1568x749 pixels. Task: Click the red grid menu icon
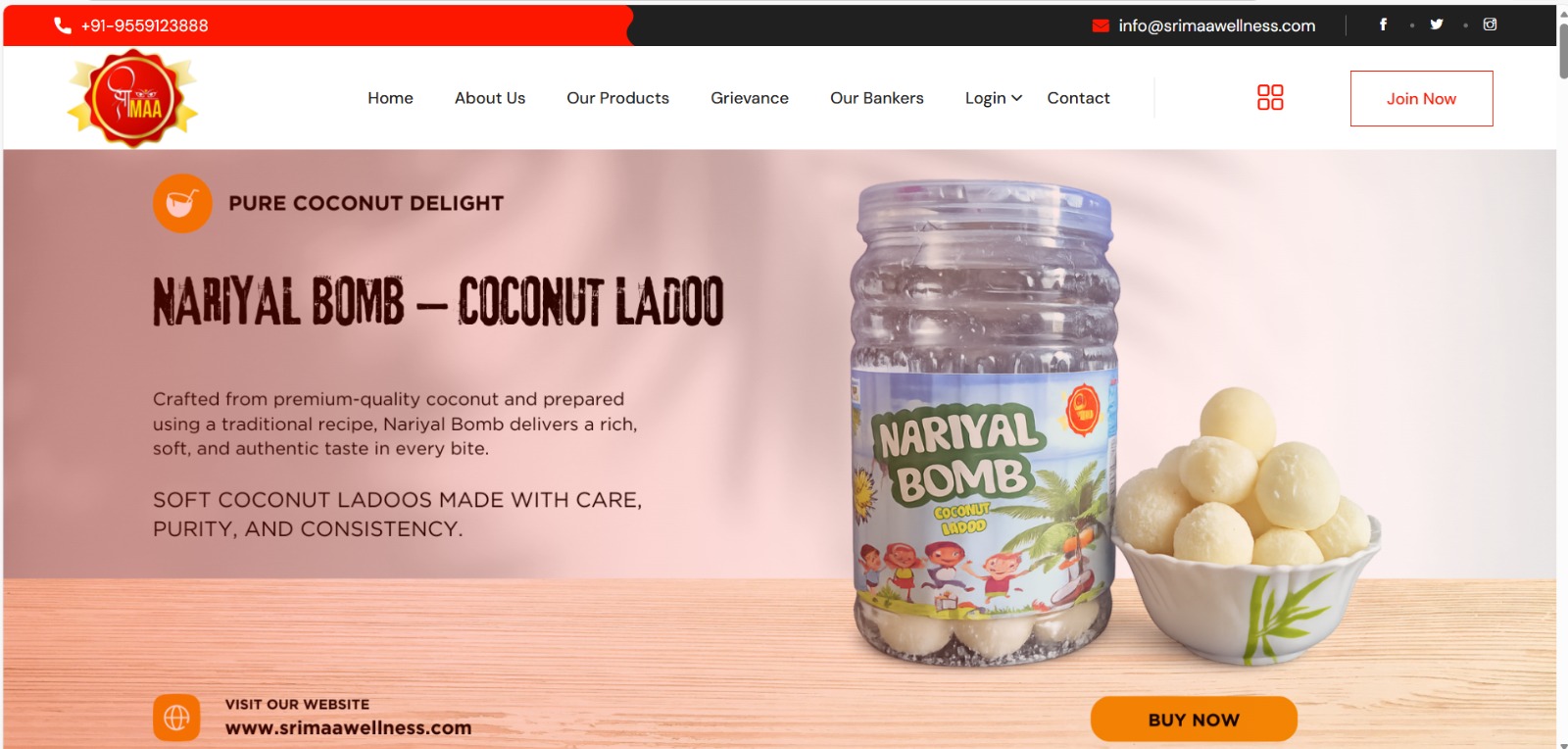click(1270, 97)
